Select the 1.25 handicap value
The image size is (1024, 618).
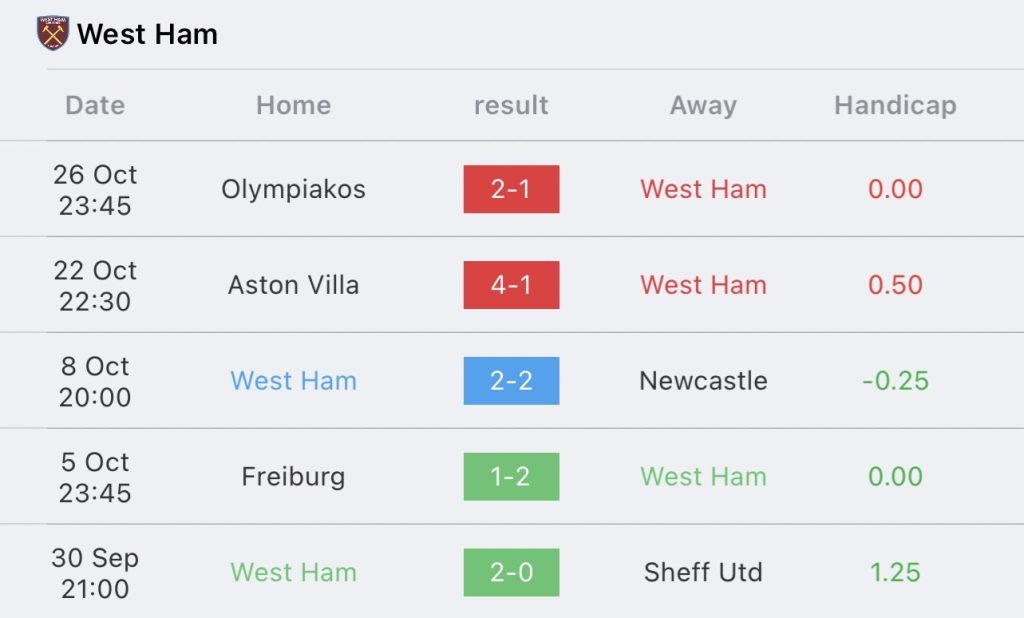pyautogui.click(x=895, y=573)
